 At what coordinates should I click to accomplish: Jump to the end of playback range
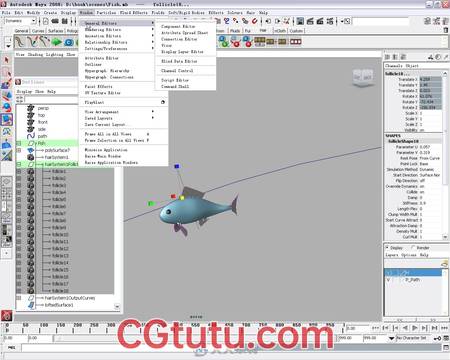coord(444,328)
